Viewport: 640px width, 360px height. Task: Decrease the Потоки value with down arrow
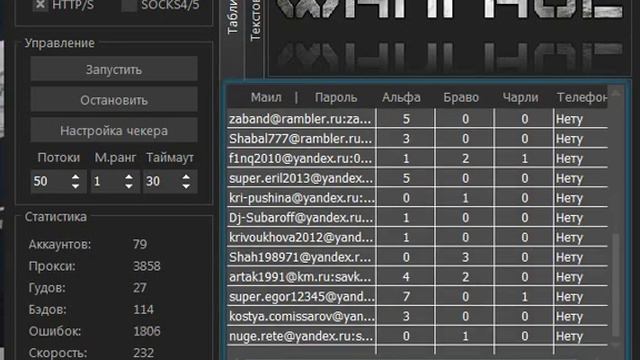(76, 186)
